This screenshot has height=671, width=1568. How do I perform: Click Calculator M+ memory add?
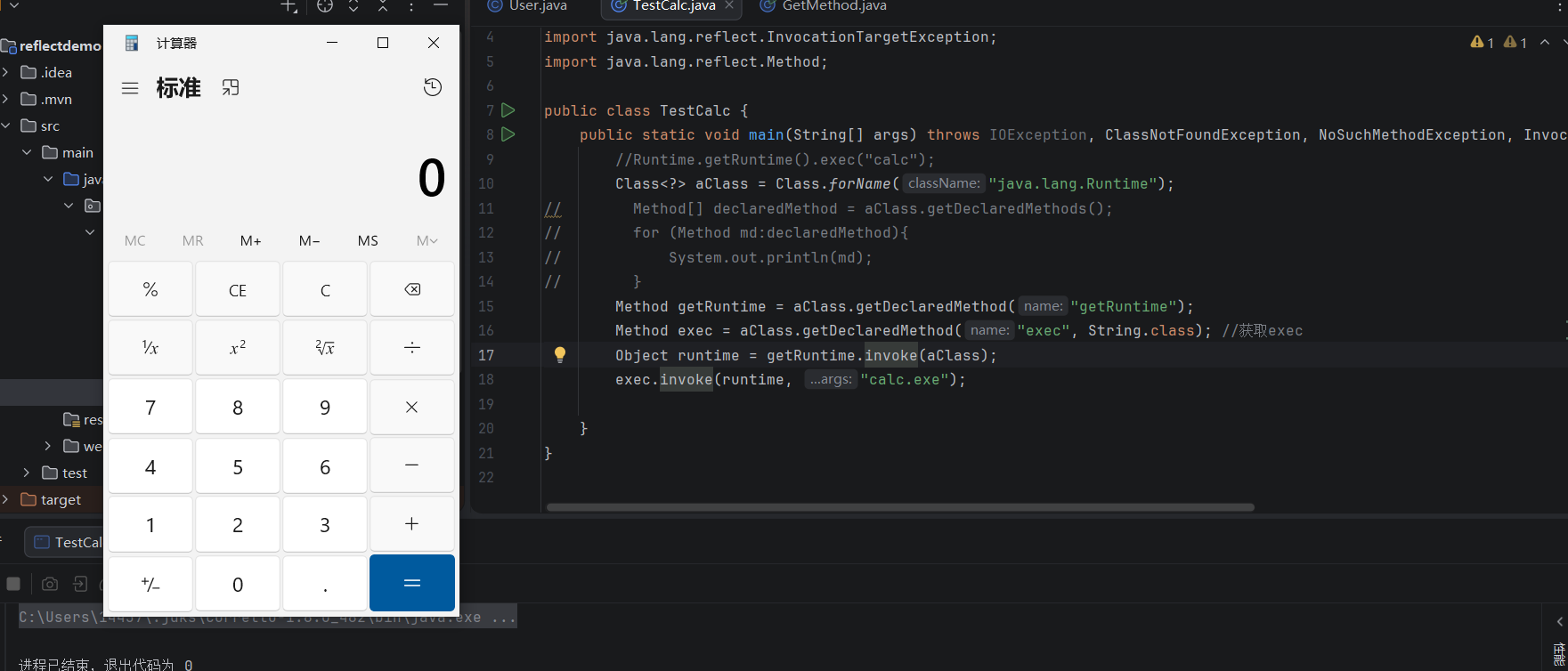pyautogui.click(x=251, y=240)
